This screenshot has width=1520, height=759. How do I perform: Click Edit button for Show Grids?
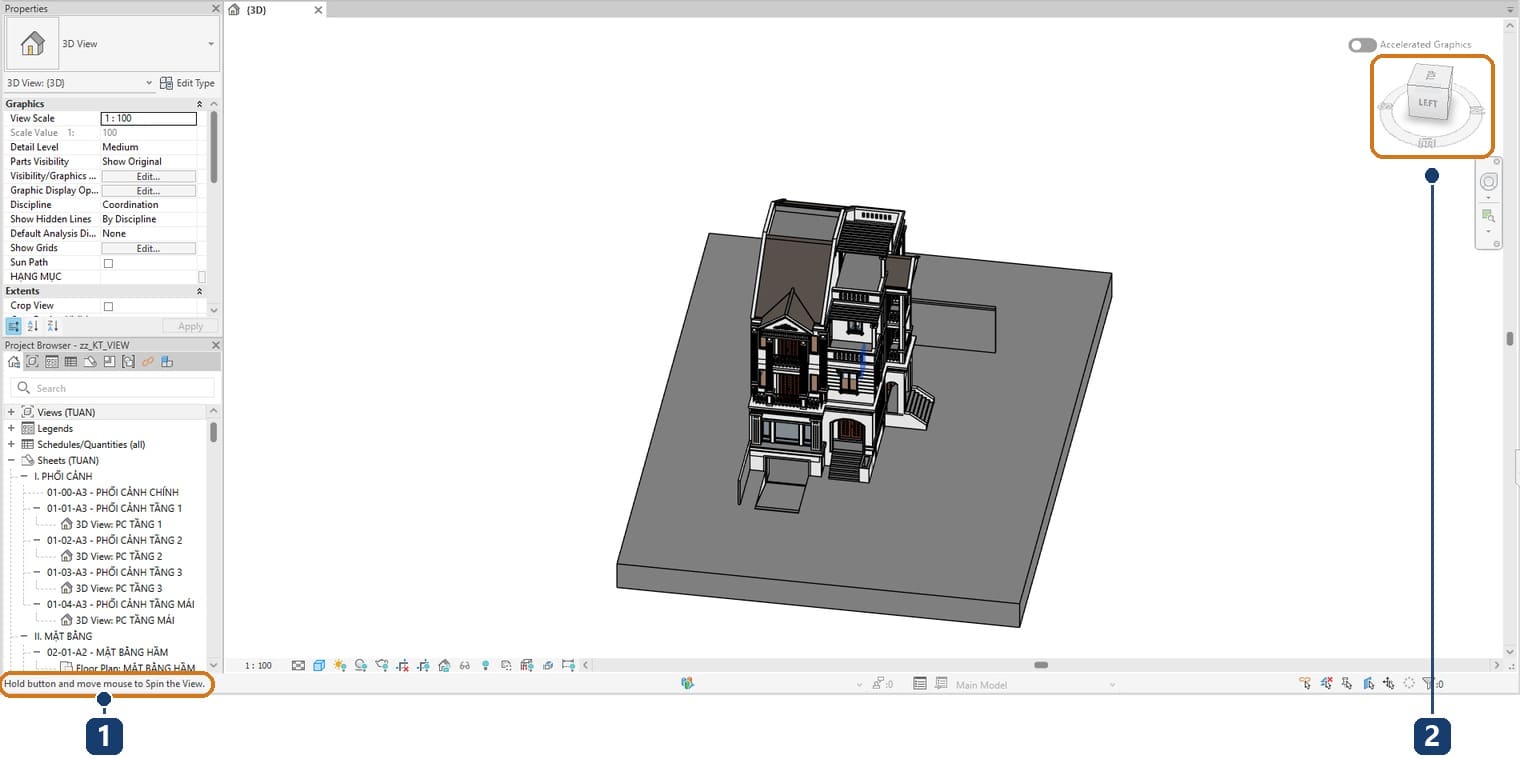[x=148, y=248]
